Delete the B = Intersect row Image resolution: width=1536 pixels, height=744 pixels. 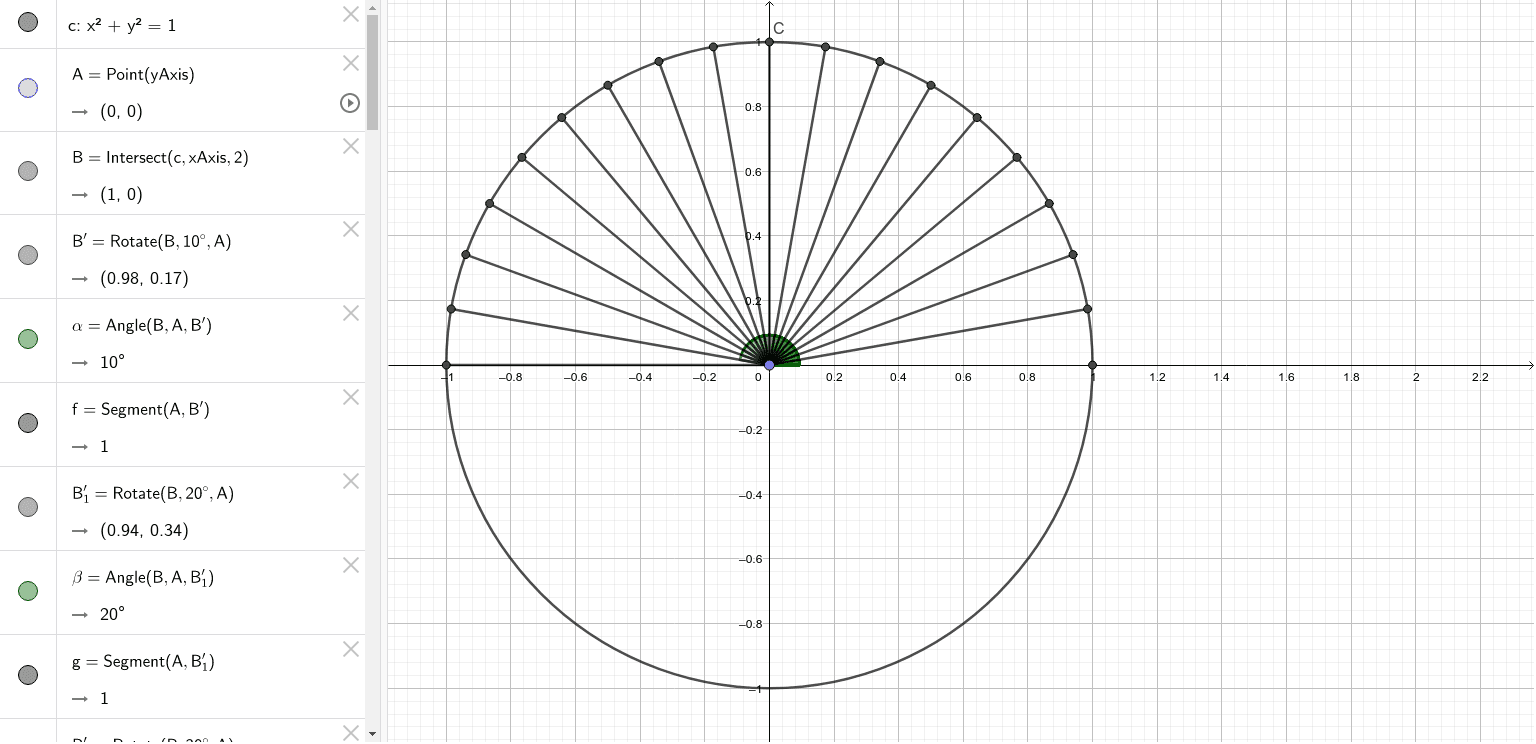click(x=350, y=146)
